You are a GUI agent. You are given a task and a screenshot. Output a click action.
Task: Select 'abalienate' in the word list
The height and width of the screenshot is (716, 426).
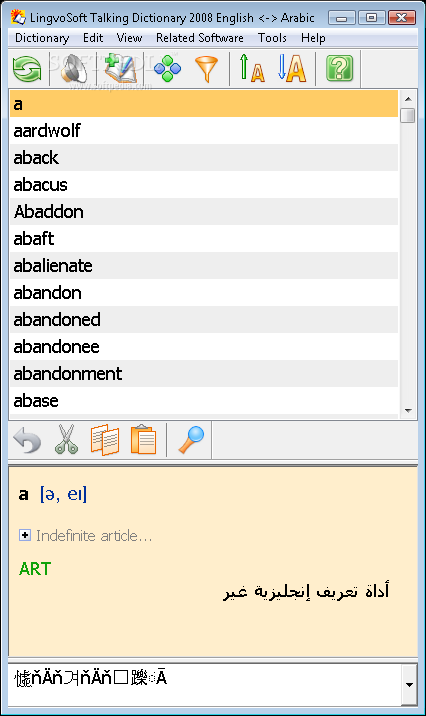pos(204,265)
